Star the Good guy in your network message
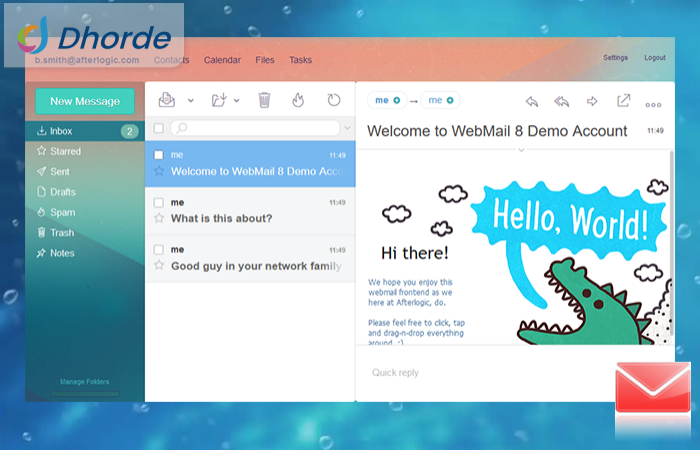700x450 pixels. tap(159, 265)
